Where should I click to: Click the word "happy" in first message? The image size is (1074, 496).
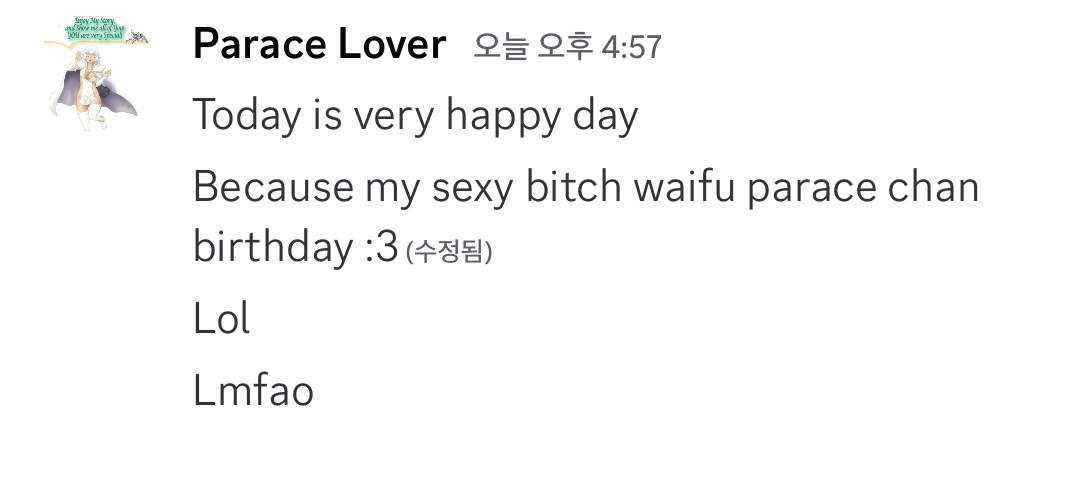click(x=503, y=118)
